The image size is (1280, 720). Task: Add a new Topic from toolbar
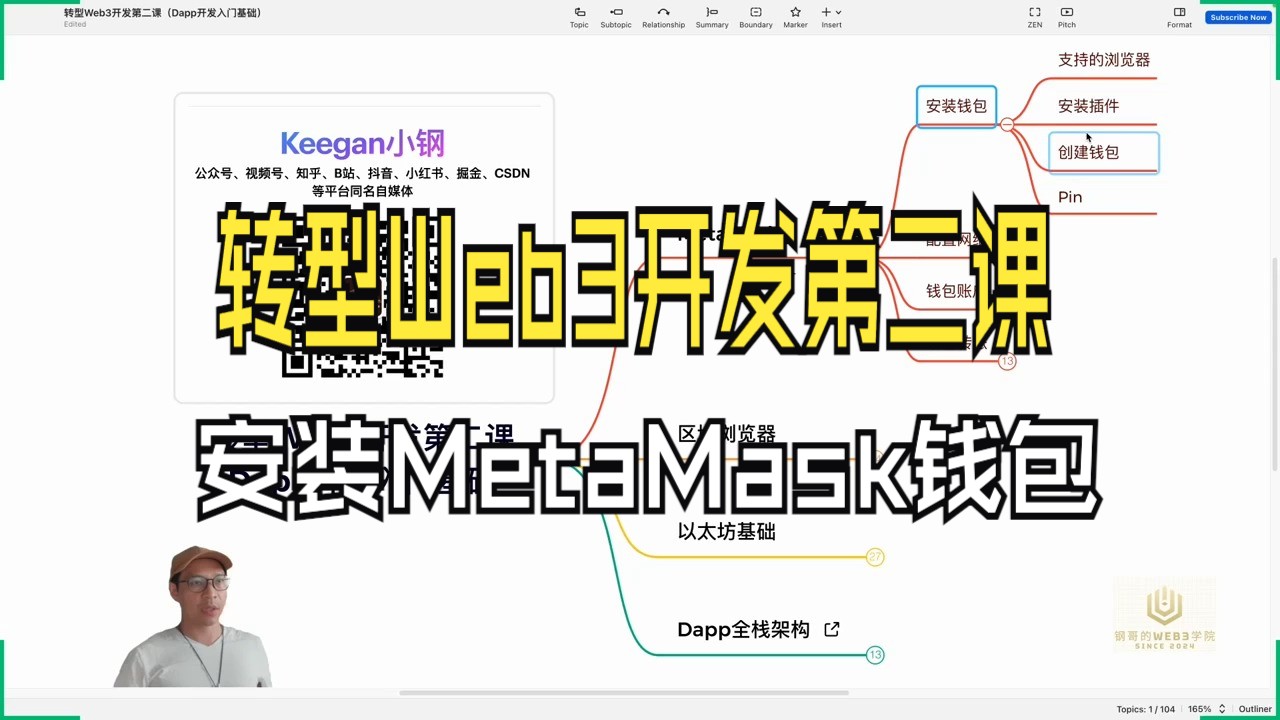click(579, 17)
